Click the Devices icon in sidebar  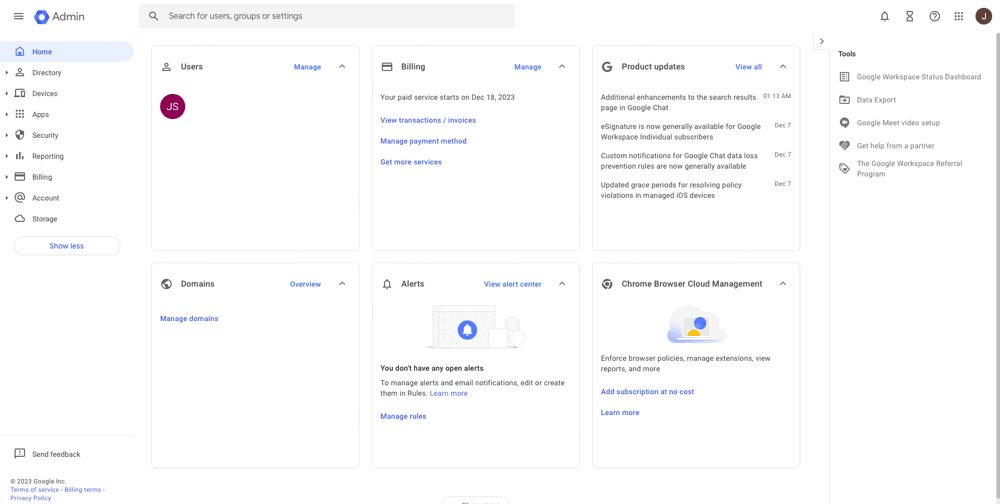click(x=20, y=94)
